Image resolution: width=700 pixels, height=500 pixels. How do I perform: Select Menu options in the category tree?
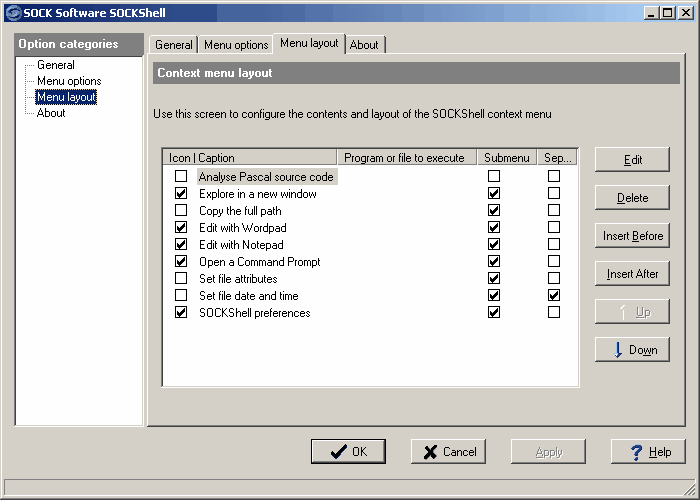click(69, 81)
